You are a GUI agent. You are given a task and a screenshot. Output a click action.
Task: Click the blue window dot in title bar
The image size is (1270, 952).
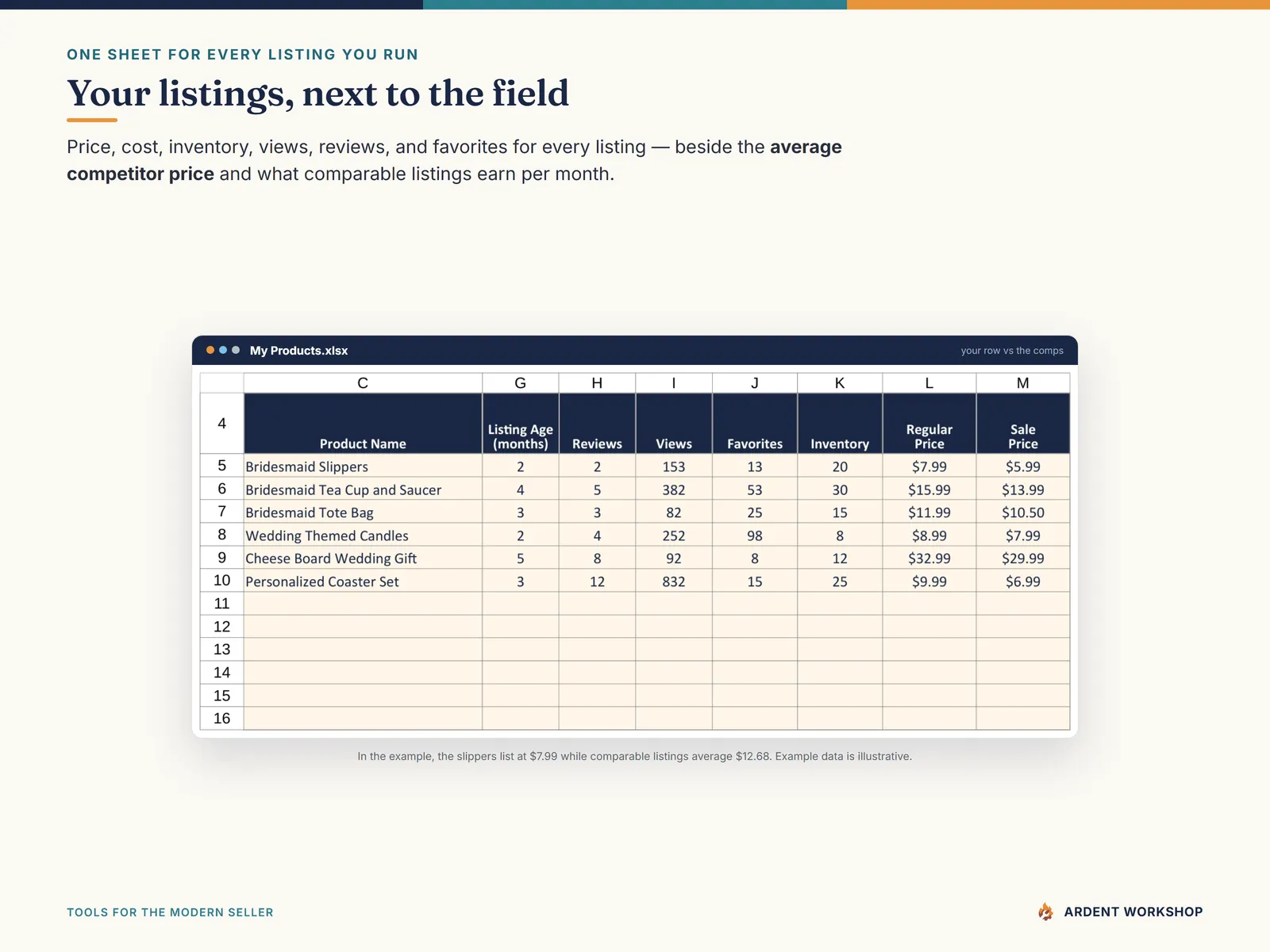click(x=223, y=350)
